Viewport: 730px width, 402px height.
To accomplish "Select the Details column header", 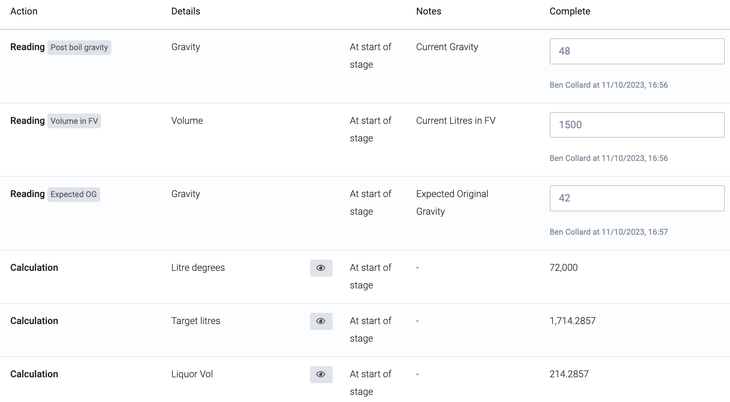I will pyautogui.click(x=185, y=12).
